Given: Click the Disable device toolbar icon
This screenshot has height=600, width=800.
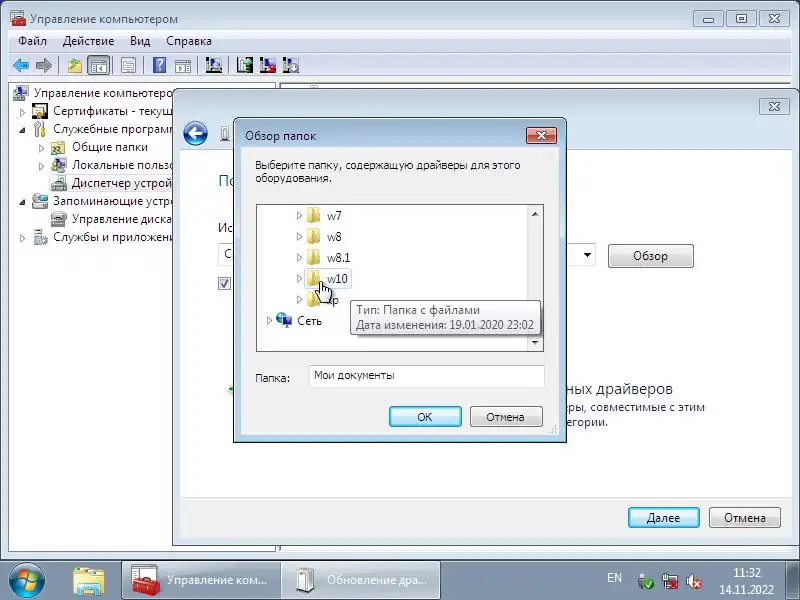Looking at the screenshot, I should 291,65.
